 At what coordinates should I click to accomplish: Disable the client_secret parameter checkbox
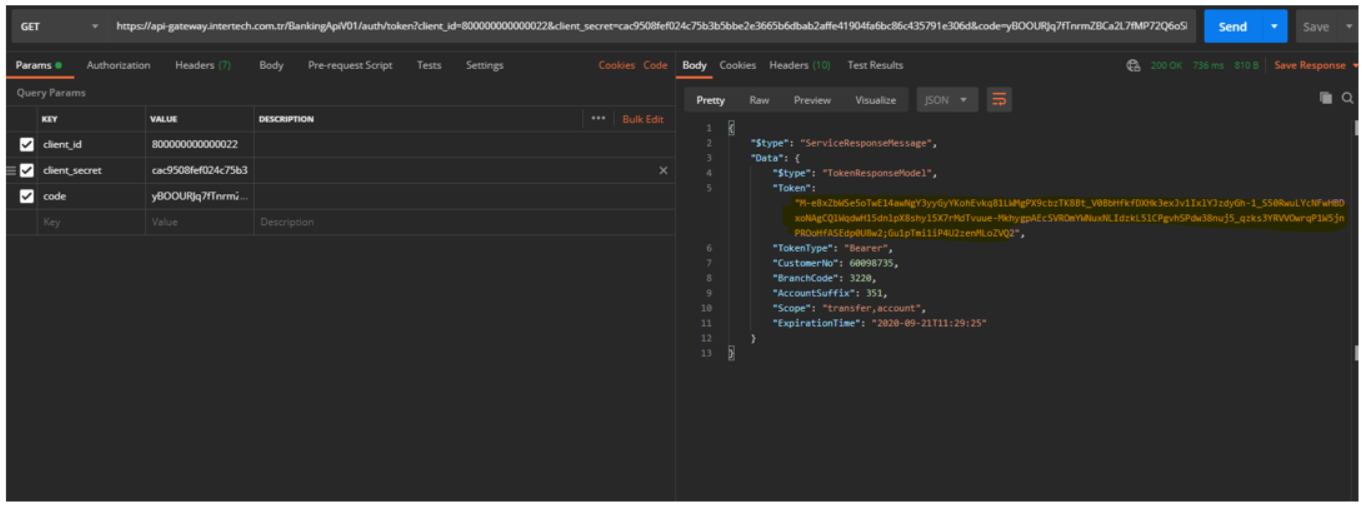pos(27,171)
